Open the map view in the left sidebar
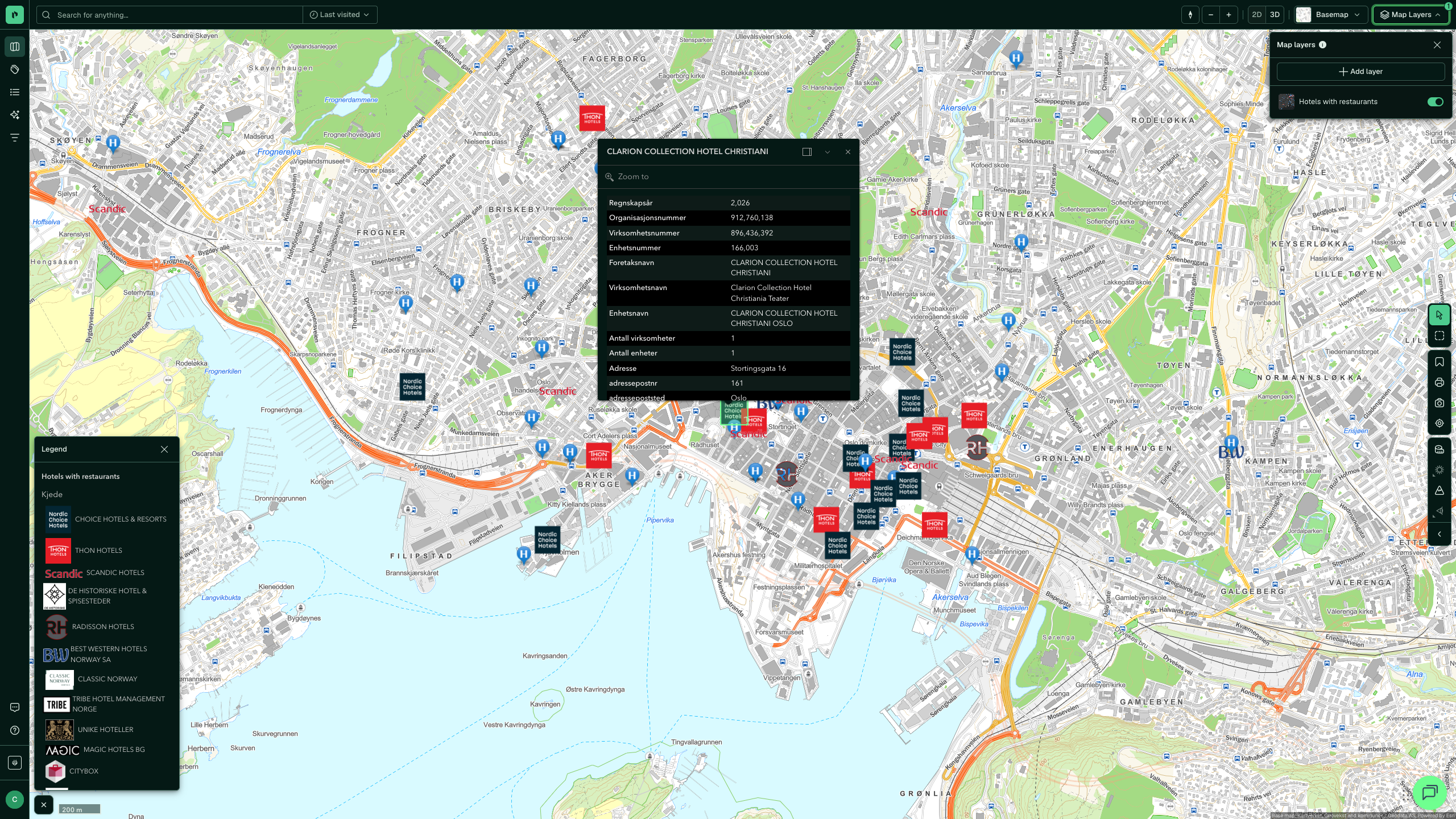 pyautogui.click(x=15, y=47)
